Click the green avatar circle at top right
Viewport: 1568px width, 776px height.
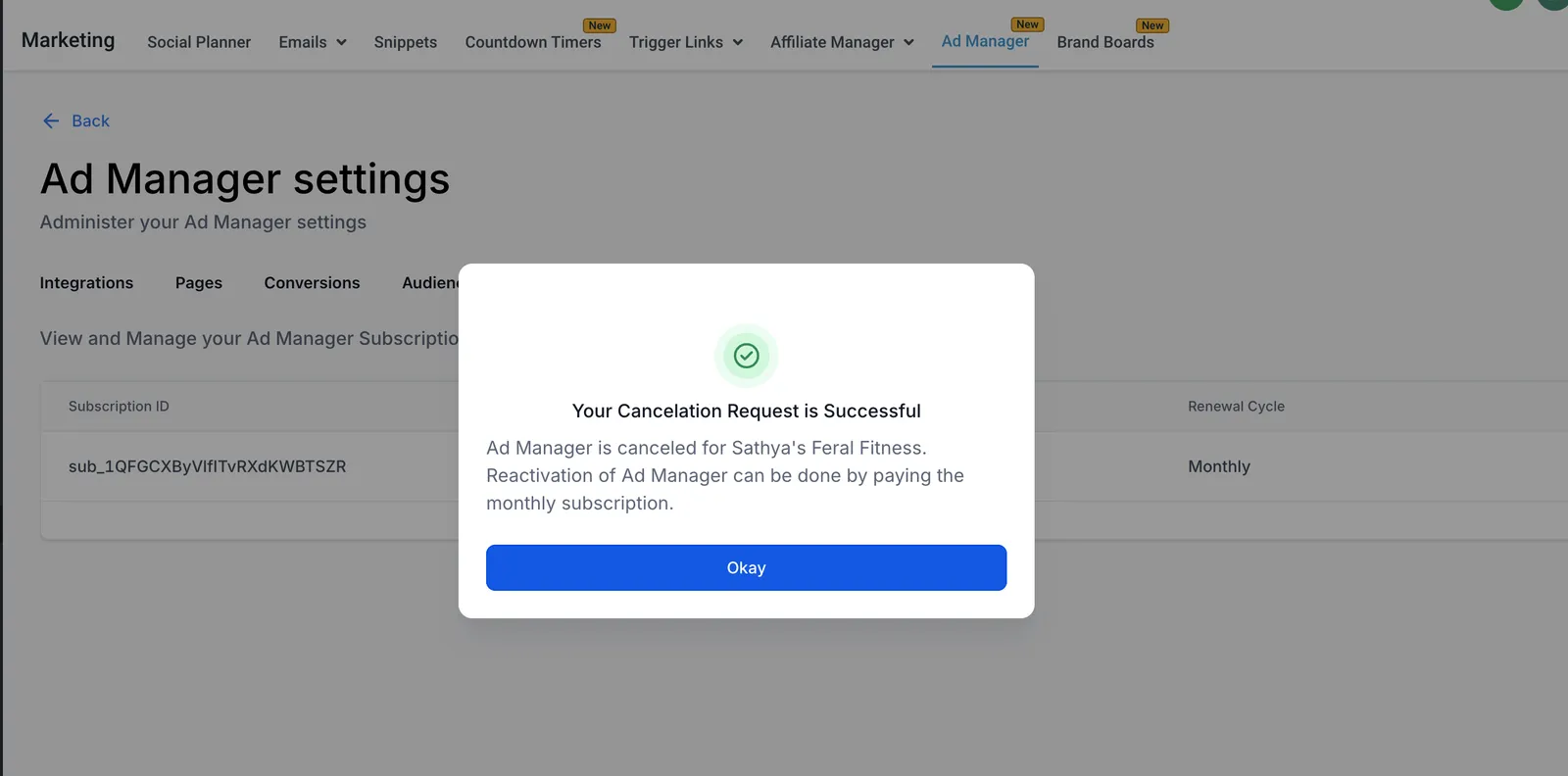coord(1506,3)
